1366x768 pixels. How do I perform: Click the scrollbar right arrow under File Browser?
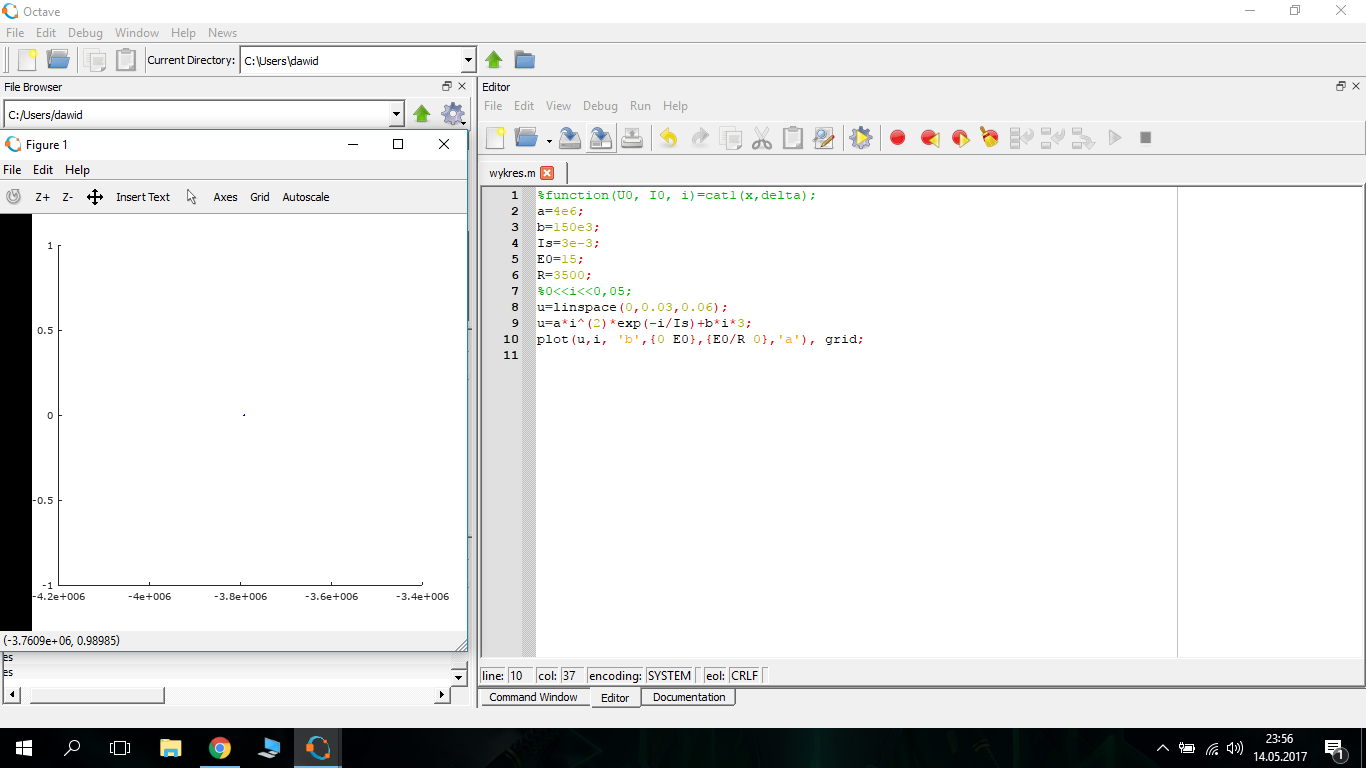(442, 695)
